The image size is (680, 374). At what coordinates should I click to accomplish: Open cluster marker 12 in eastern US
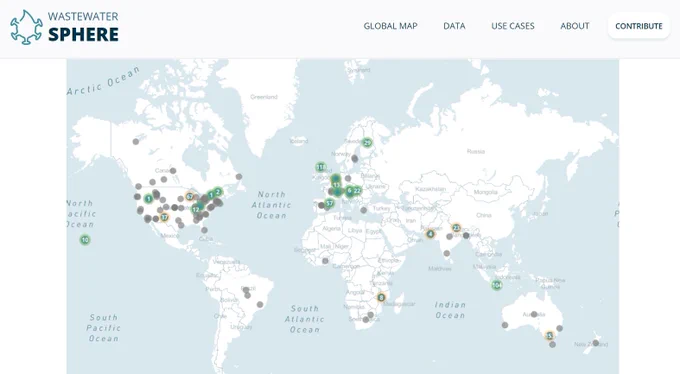196,210
